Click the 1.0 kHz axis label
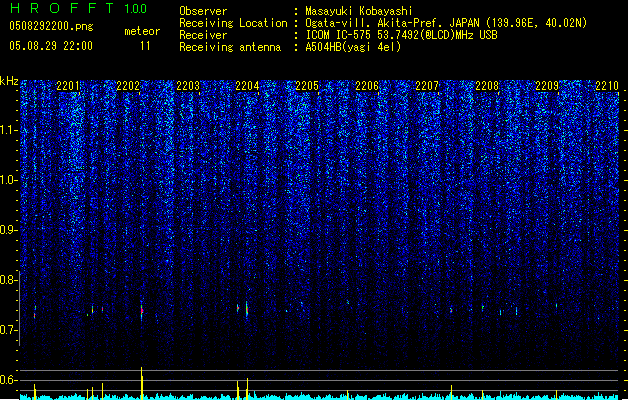Screen dimensions: 629x400 [x=7, y=180]
